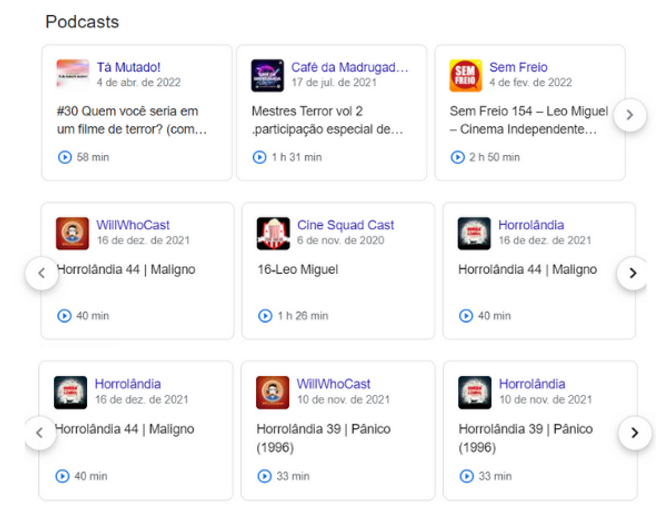This screenshot has width=656, height=511.
Task: Play the 1 h 31 min episode
Action: point(259,157)
